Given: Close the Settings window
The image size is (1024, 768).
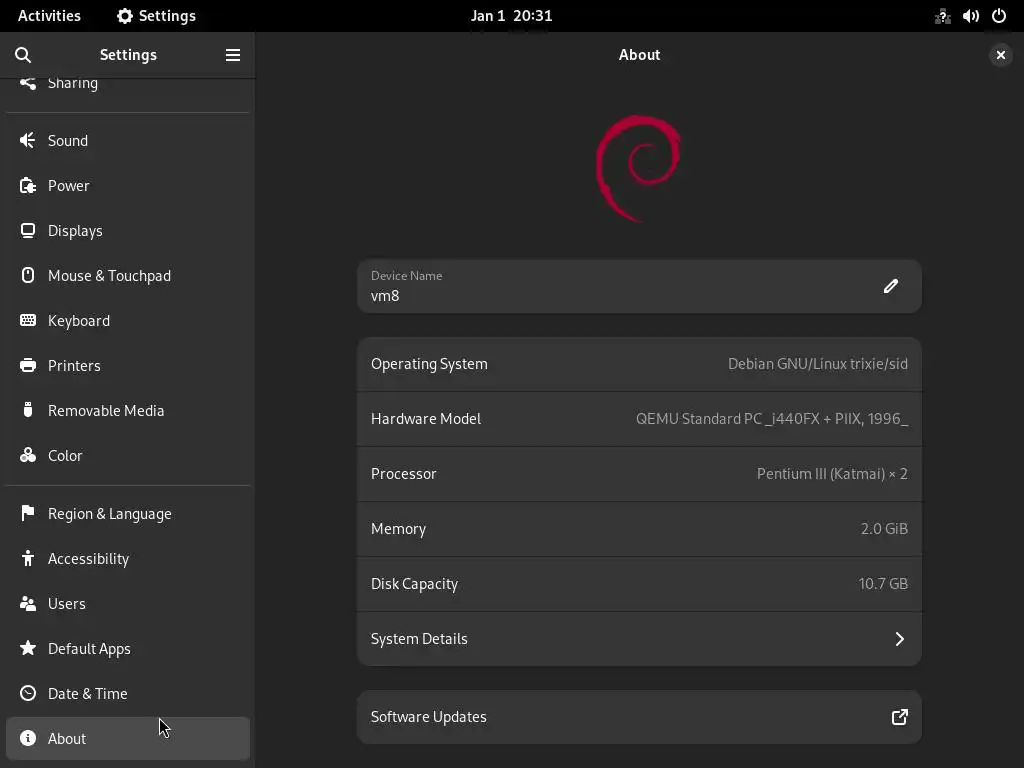Looking at the screenshot, I should [1000, 55].
